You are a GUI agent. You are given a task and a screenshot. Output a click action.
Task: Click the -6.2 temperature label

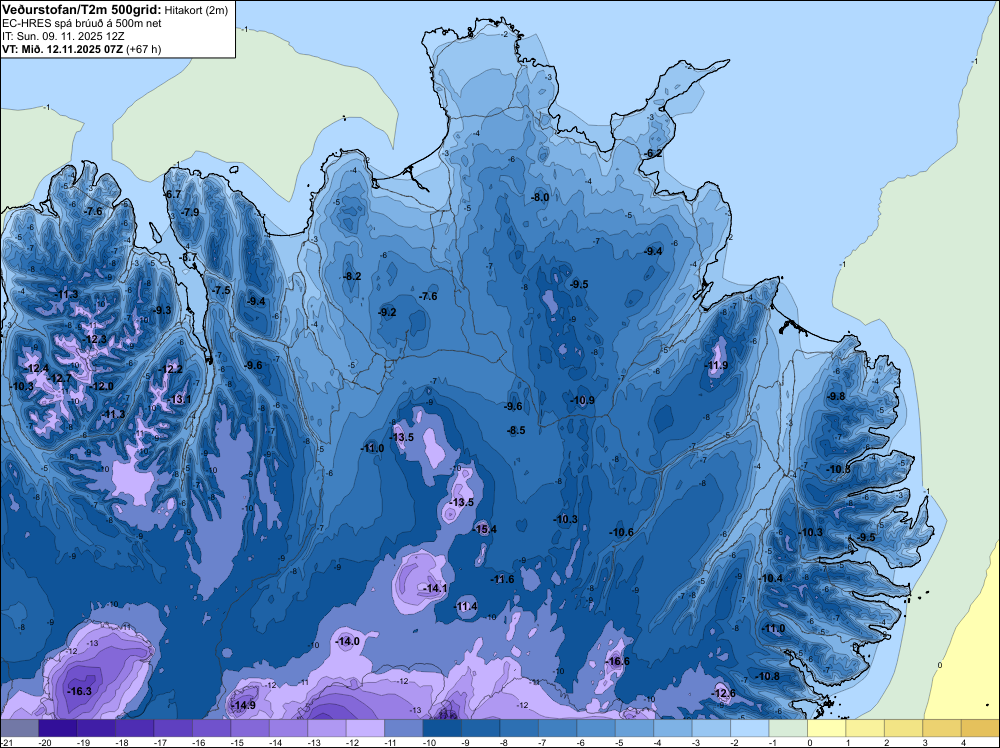click(654, 154)
